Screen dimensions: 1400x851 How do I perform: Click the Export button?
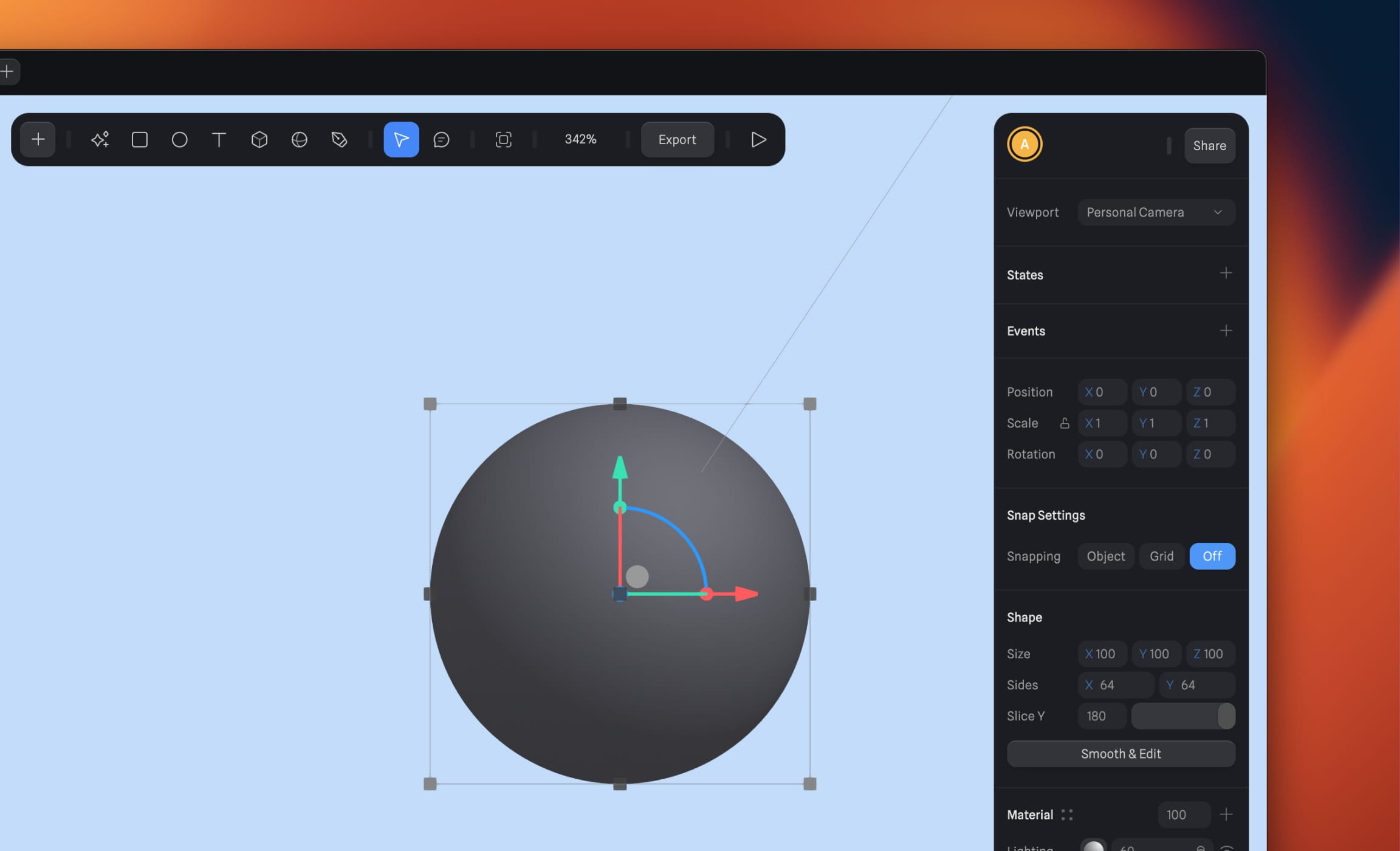(x=677, y=139)
